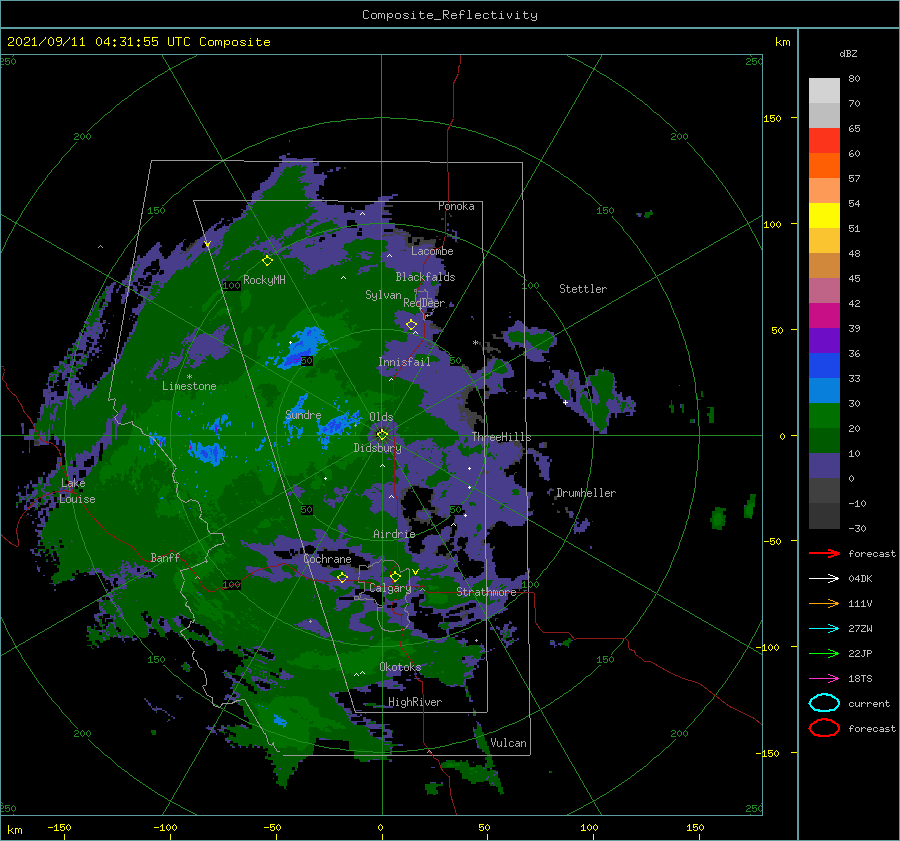Click the Cochrane label
The width and height of the screenshot is (900, 841).
click(x=327, y=559)
